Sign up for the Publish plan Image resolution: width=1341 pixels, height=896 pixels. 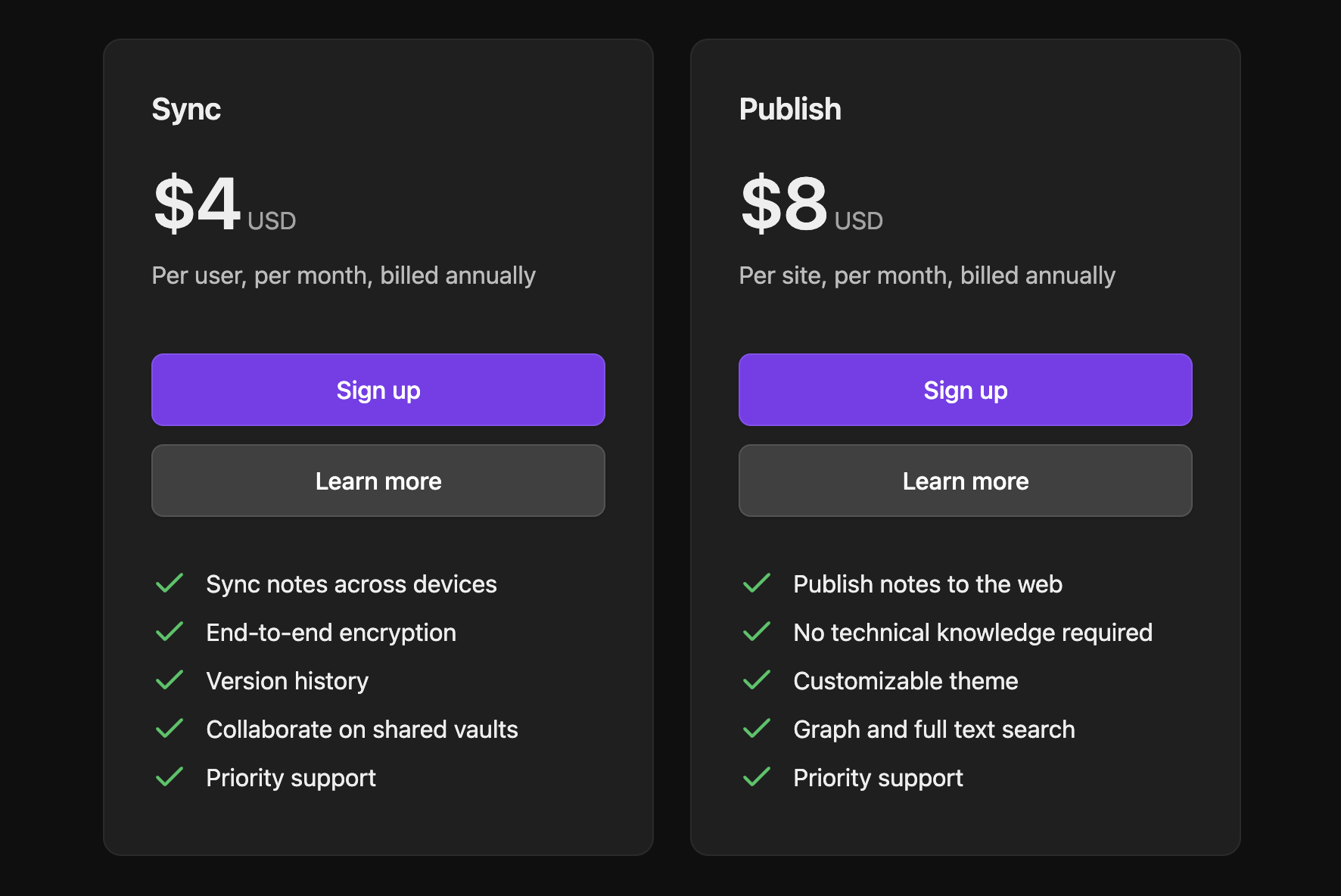965,390
